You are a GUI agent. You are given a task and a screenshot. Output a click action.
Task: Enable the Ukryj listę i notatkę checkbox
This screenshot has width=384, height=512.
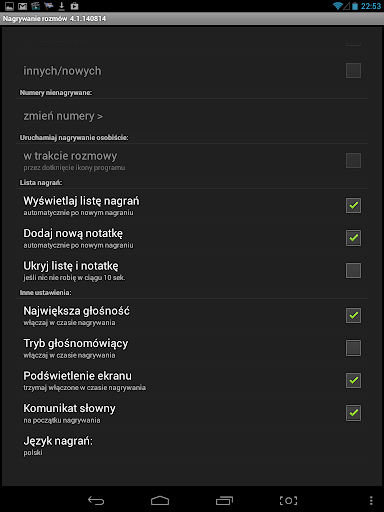click(353, 270)
